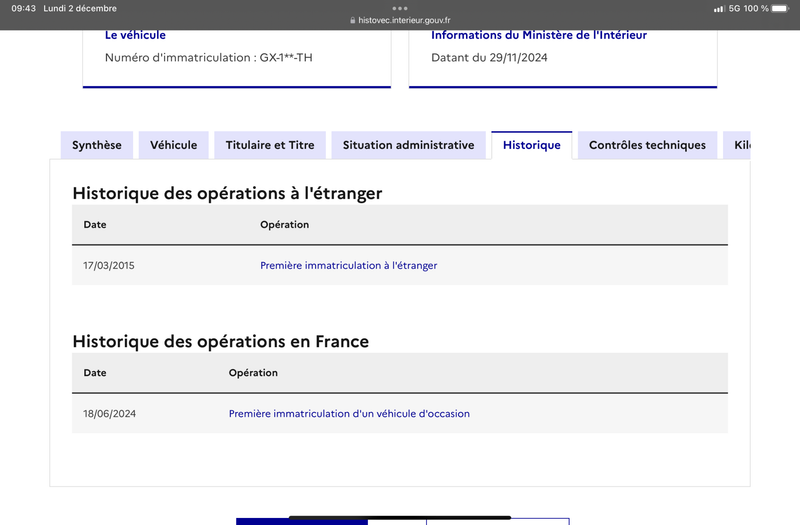800x525 pixels.
Task: Click 'Informations du Ministère de l'Intérieur' heading
Action: coord(539,35)
